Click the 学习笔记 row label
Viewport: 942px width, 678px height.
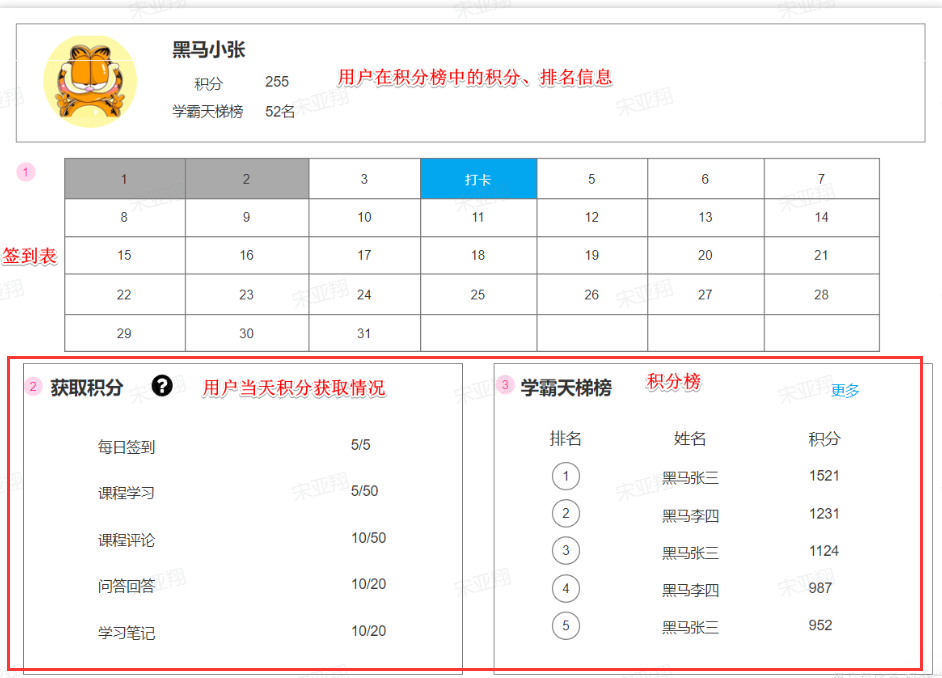click(x=126, y=632)
